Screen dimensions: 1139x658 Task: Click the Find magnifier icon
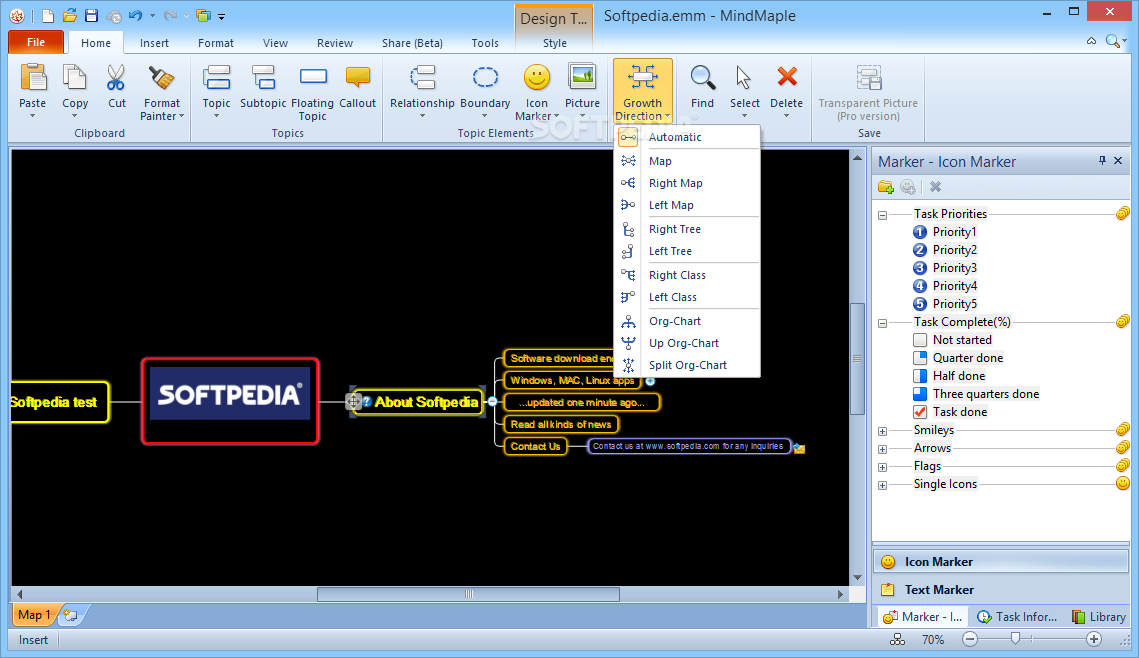pyautogui.click(x=702, y=78)
